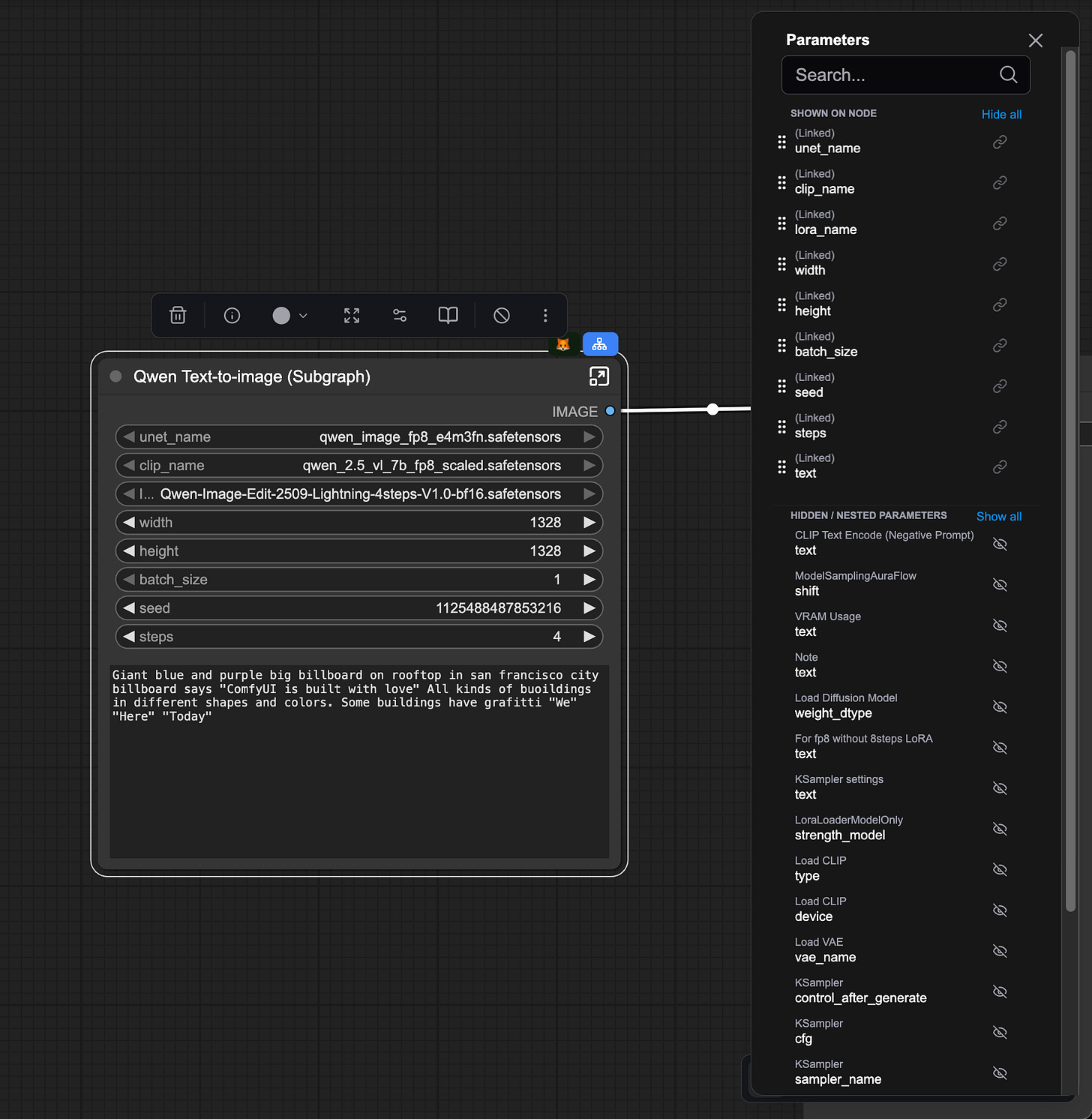Click link icon on unet_name row
This screenshot has width=1092, height=1119.
point(1000,142)
